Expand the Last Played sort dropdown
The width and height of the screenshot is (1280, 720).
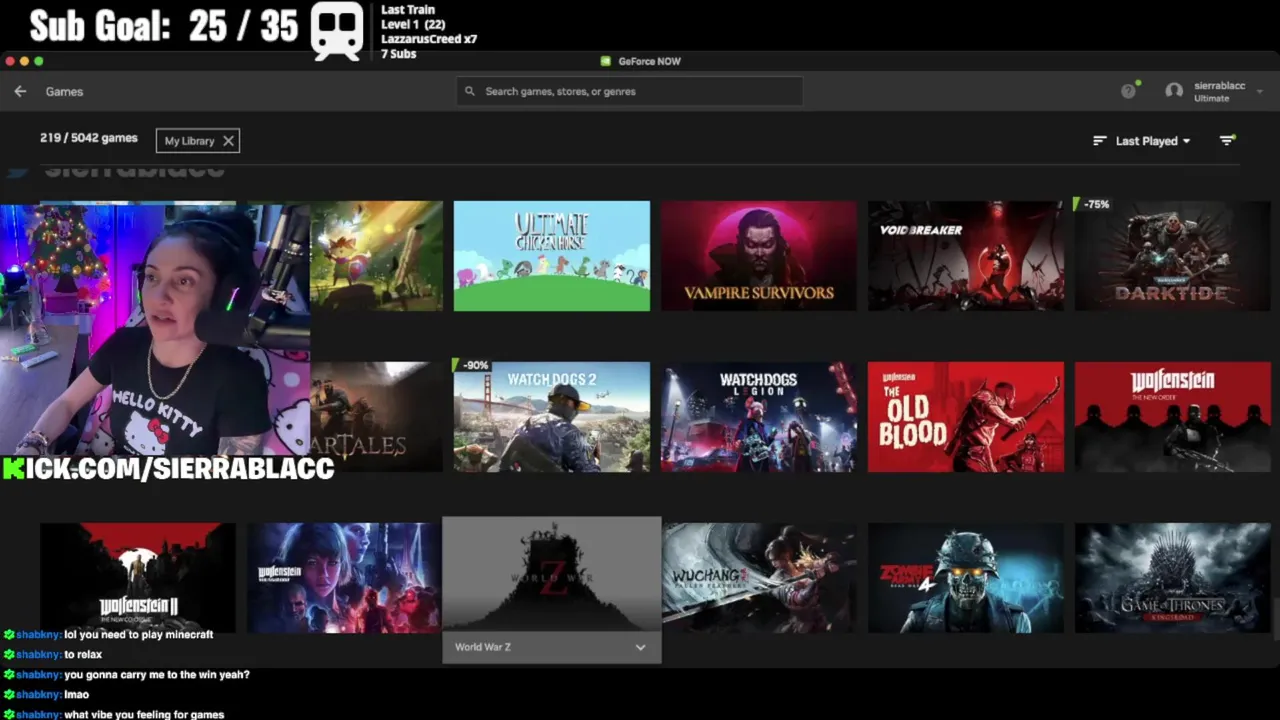click(x=1153, y=141)
